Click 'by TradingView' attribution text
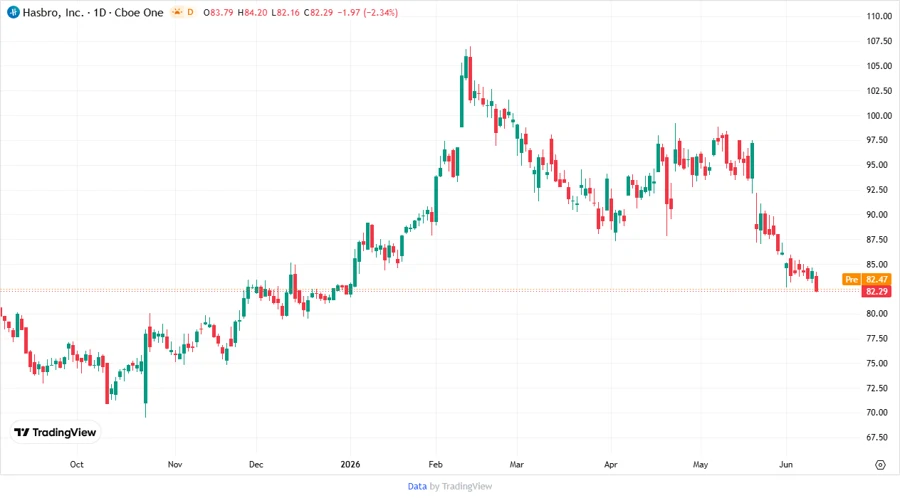Viewport: 900px width, 498px height. 461,486
